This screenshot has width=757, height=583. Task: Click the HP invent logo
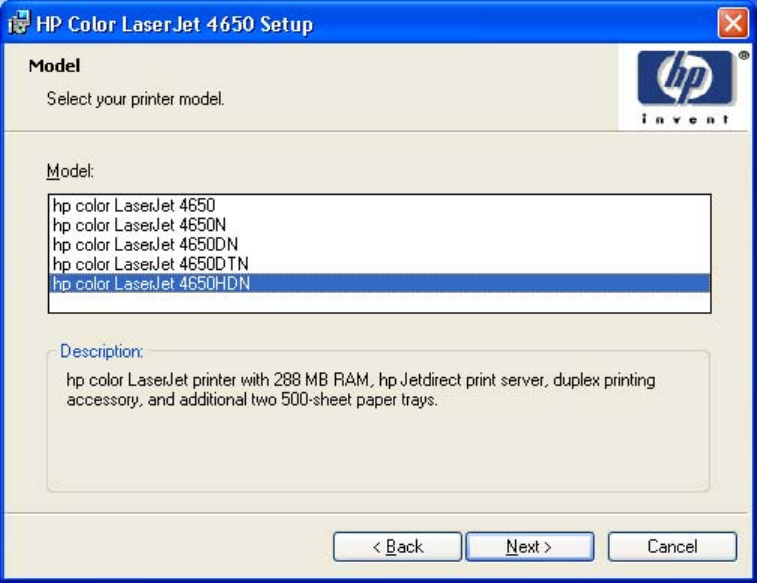(686, 87)
